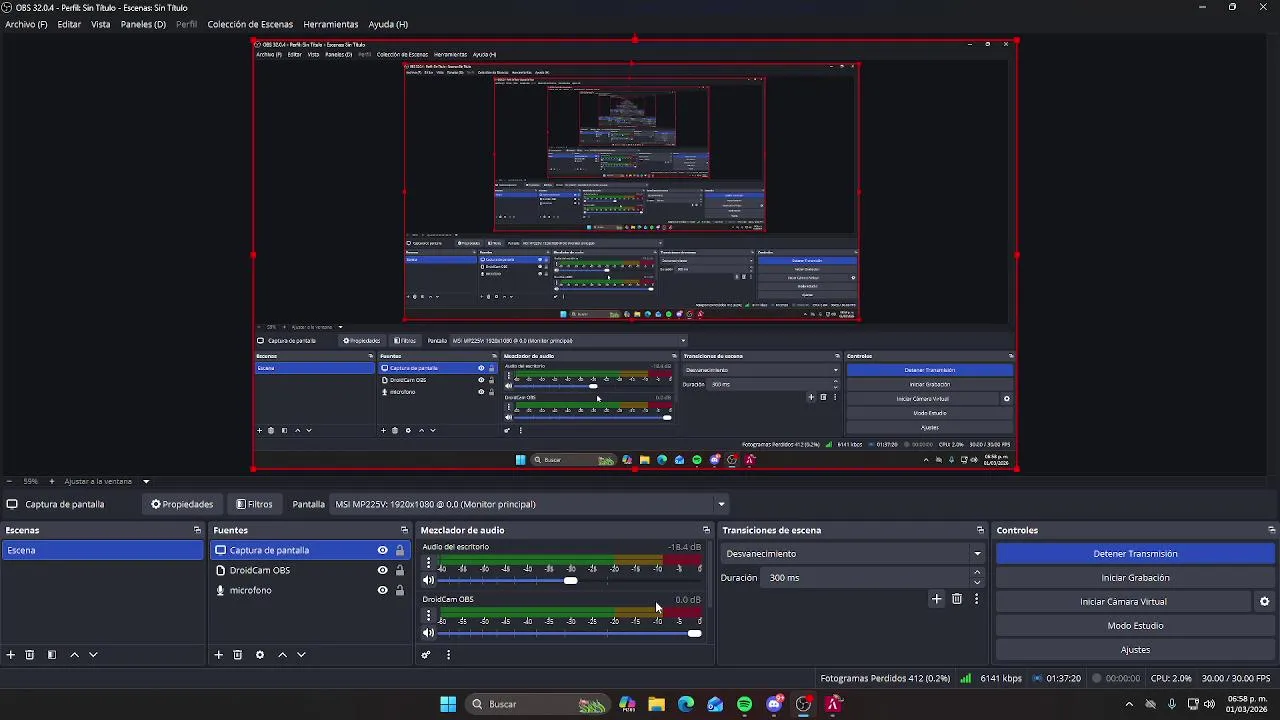The image size is (1280, 720).
Task: Add a new scene with plus icon
Action: coord(11,655)
